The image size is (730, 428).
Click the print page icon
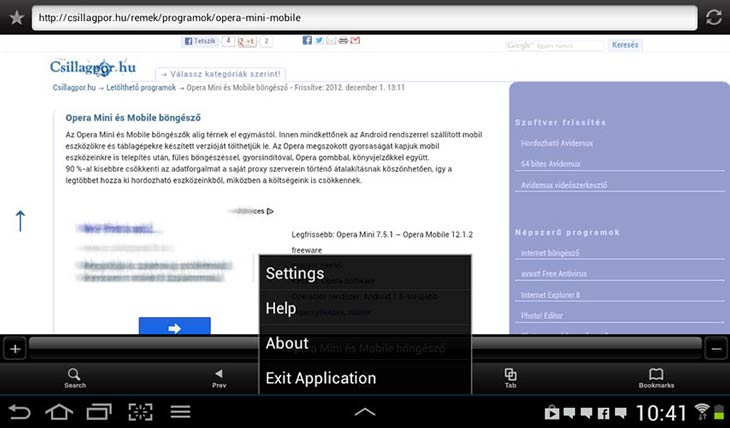click(x=343, y=41)
